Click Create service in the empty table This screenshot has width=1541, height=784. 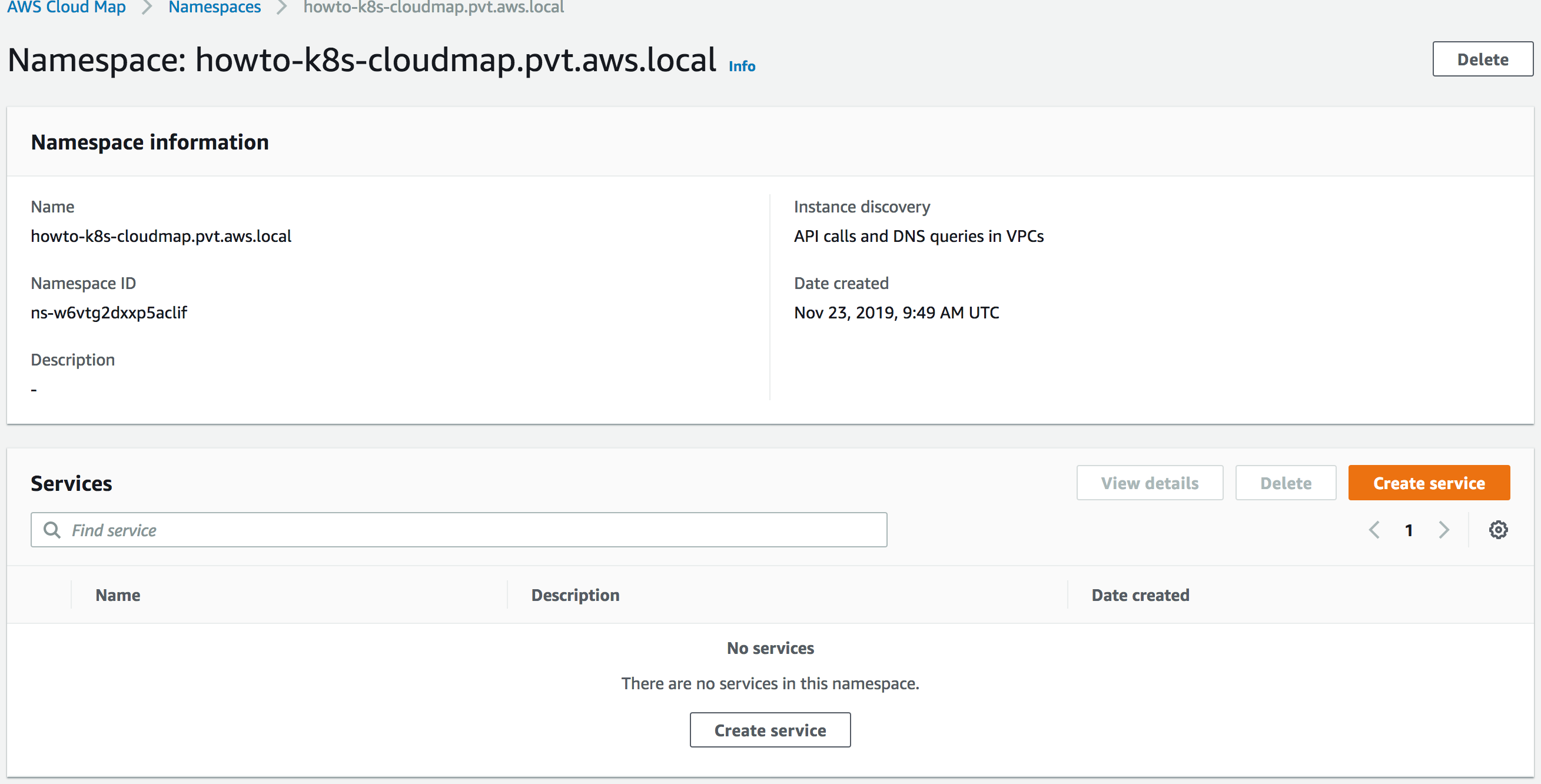(x=769, y=730)
